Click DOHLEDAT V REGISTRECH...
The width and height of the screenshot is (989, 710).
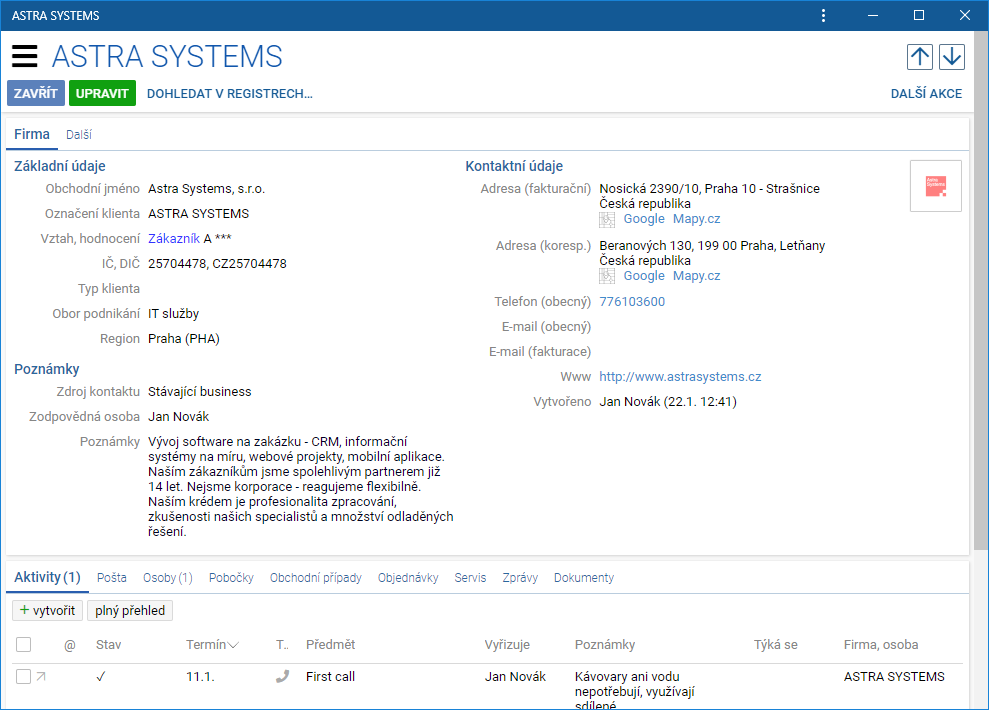[230, 94]
